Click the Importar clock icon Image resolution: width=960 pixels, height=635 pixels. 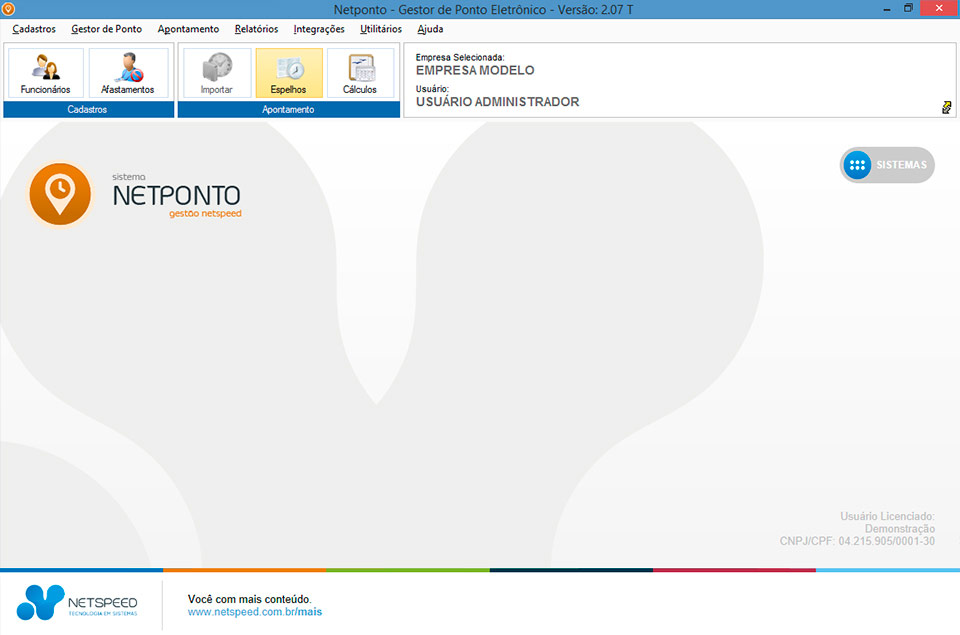tap(217, 73)
